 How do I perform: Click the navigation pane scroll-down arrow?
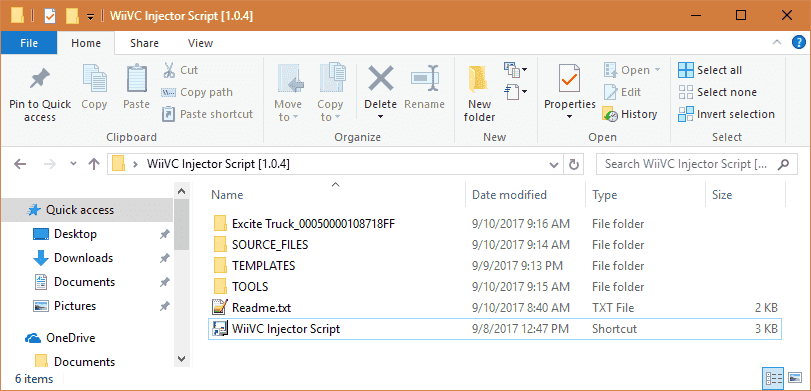tap(181, 358)
